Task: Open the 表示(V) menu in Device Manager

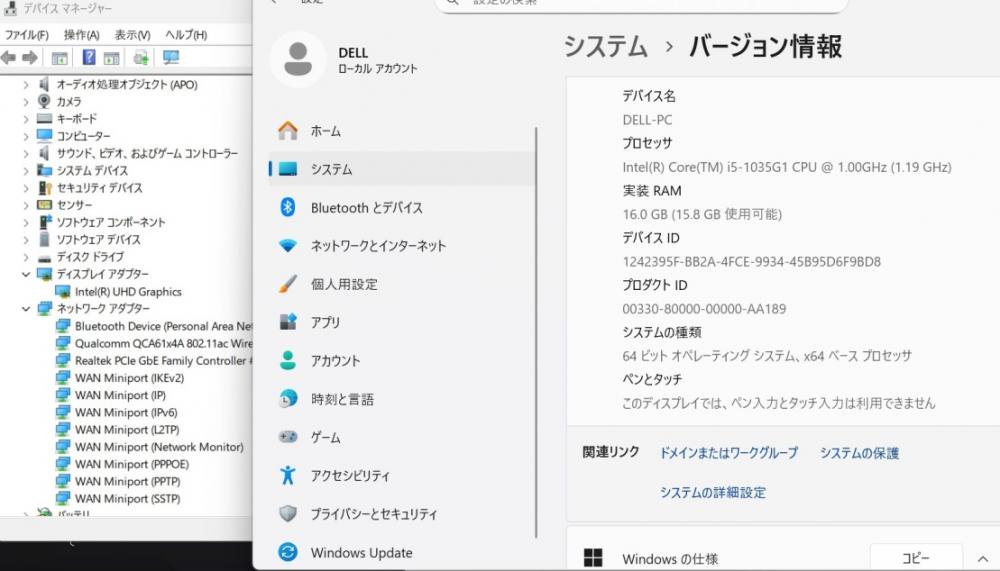Action: (132, 35)
